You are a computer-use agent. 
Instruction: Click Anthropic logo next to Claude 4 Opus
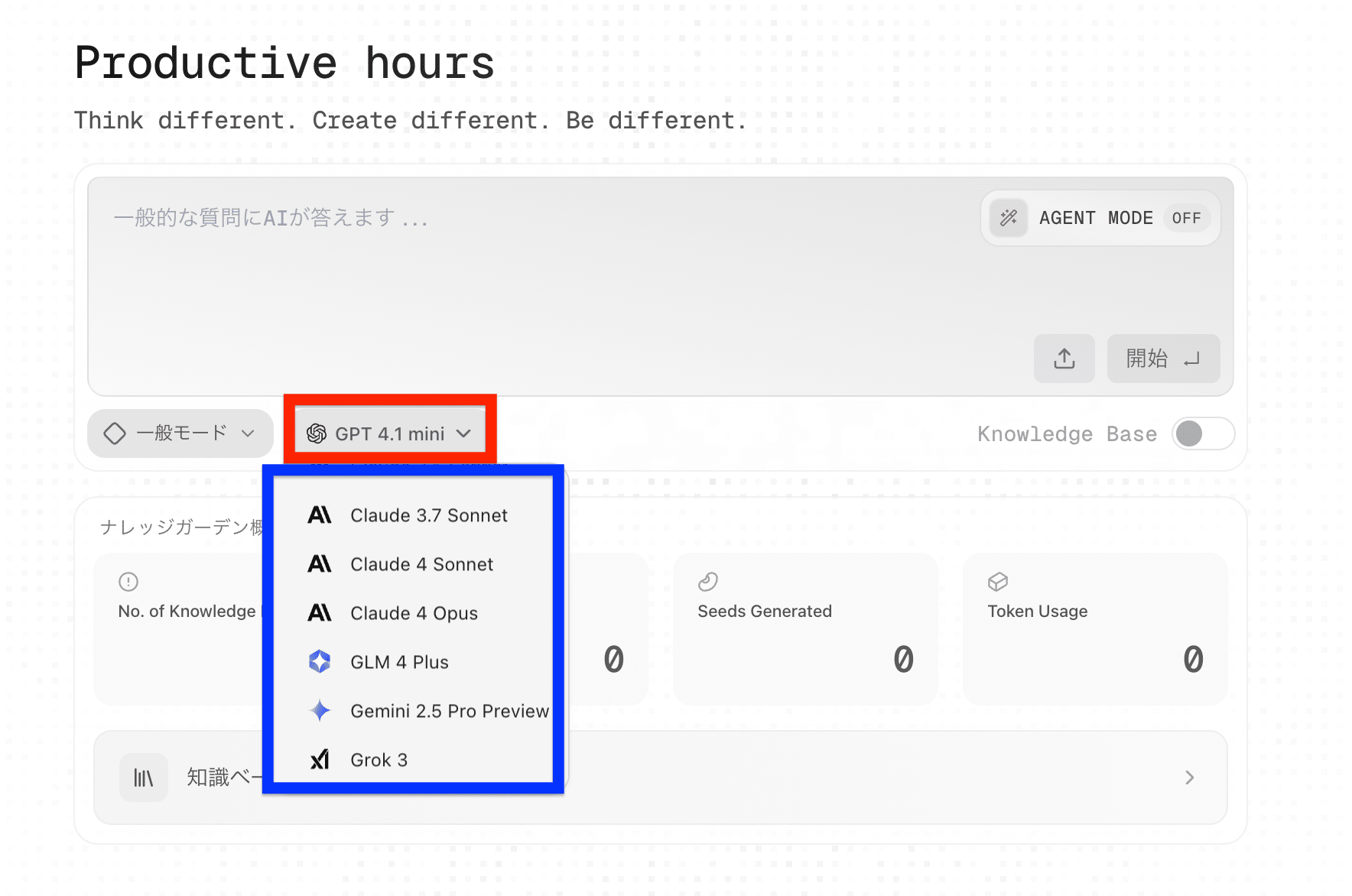point(320,613)
